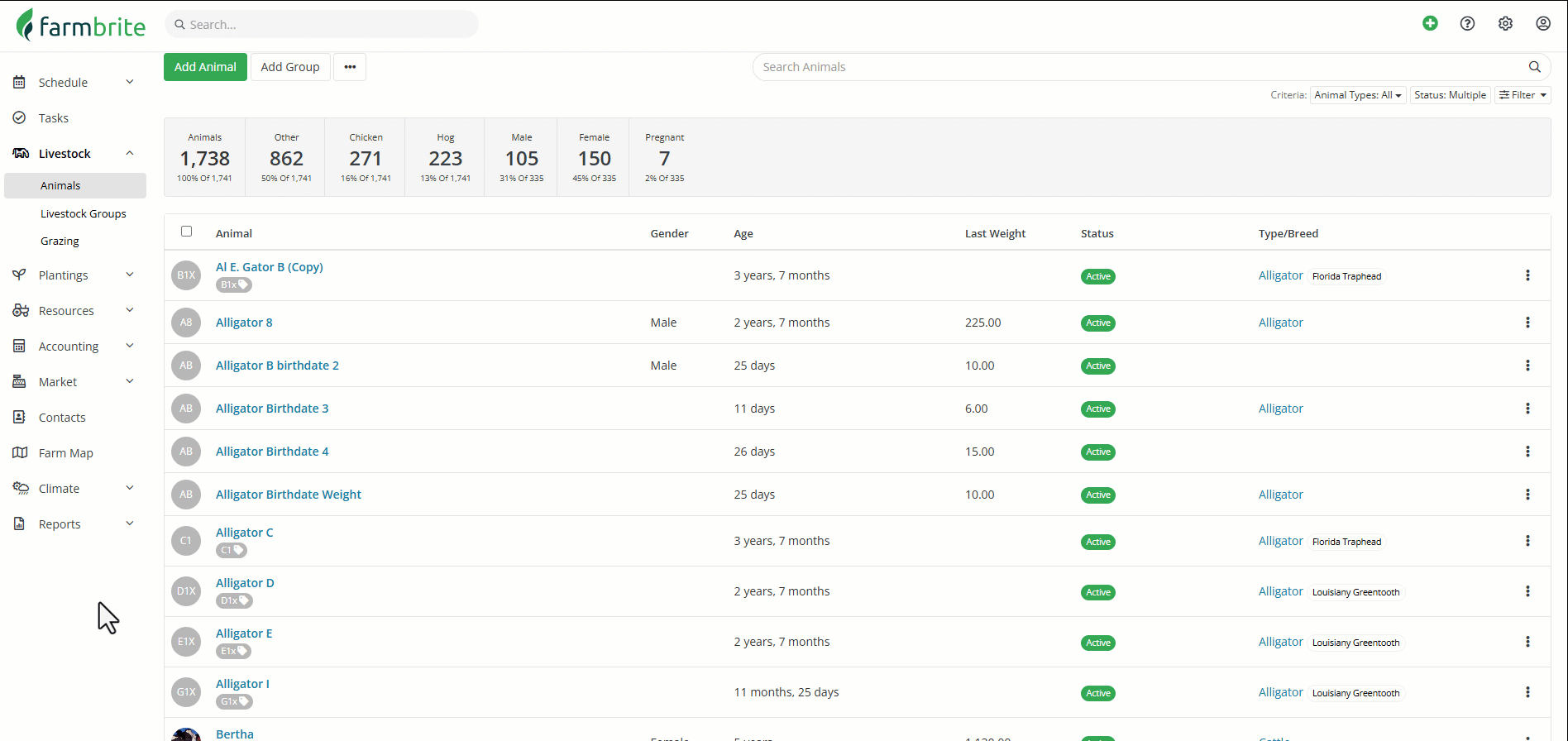This screenshot has width=1568, height=741.
Task: Click the Add Group button
Action: 290,67
